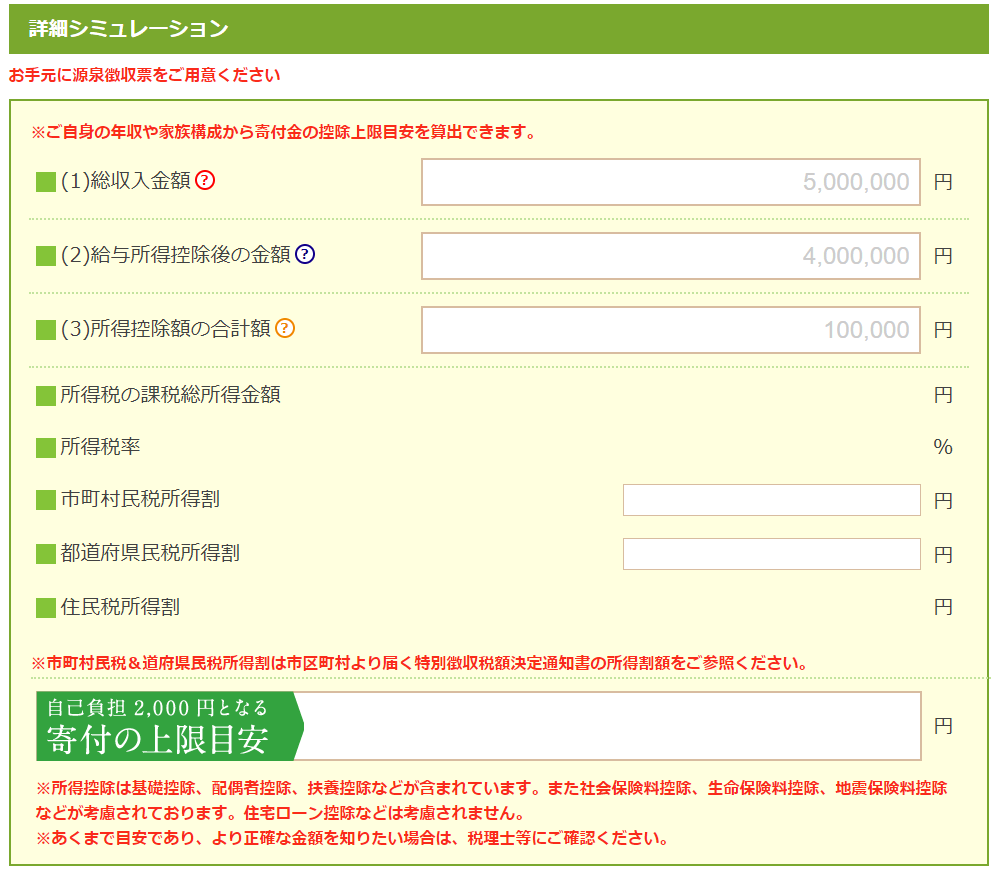Open the blue help icon for 給与所得控除後の金額
Viewport: 998px width, 874px height.
click(x=305, y=255)
